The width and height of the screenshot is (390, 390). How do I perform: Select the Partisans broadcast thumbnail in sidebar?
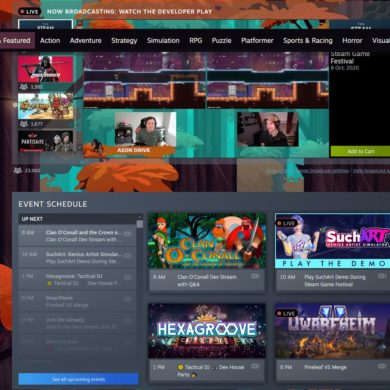pyautogui.click(x=45, y=141)
